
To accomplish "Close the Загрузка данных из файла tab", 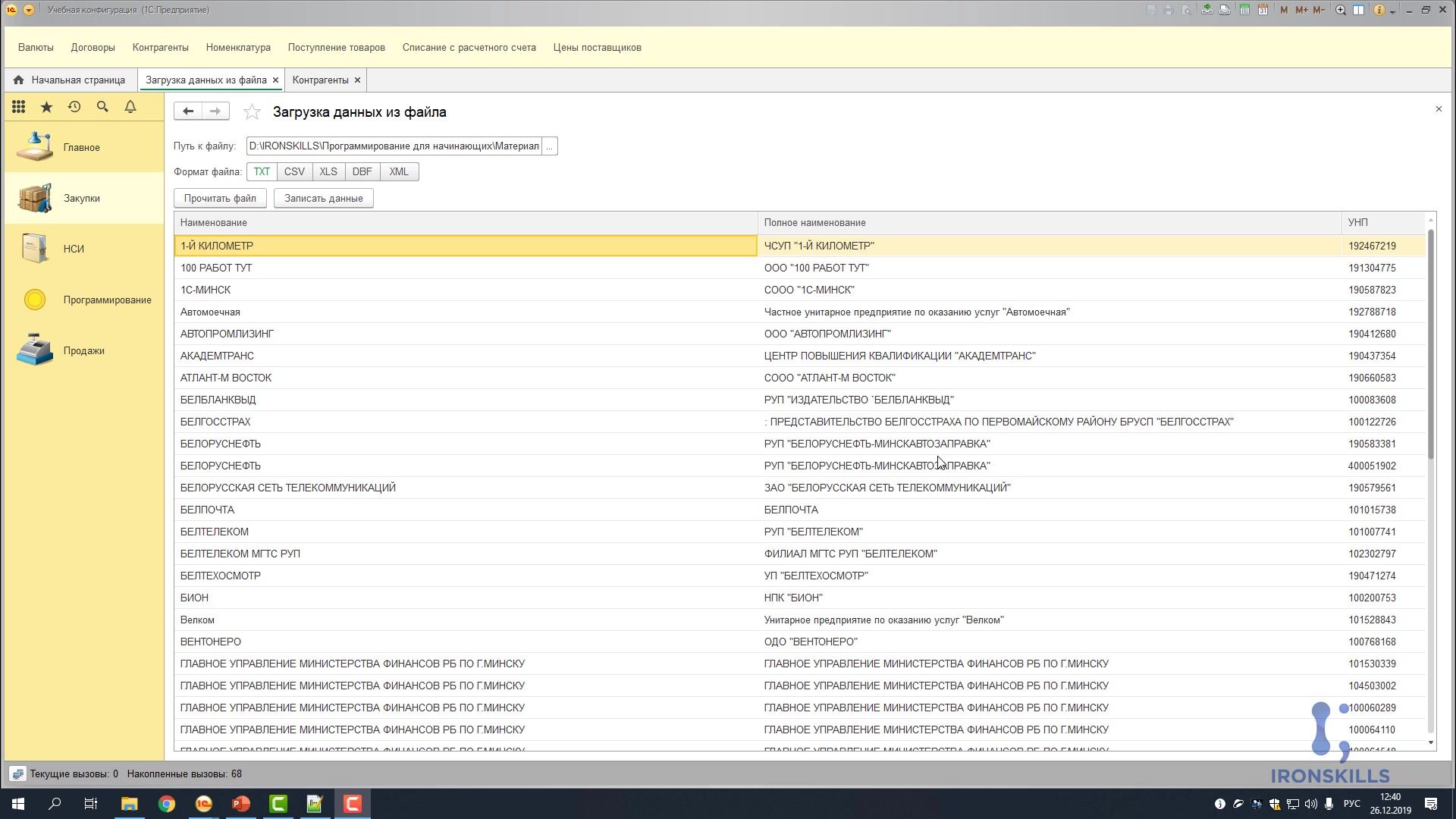I will click(275, 80).
